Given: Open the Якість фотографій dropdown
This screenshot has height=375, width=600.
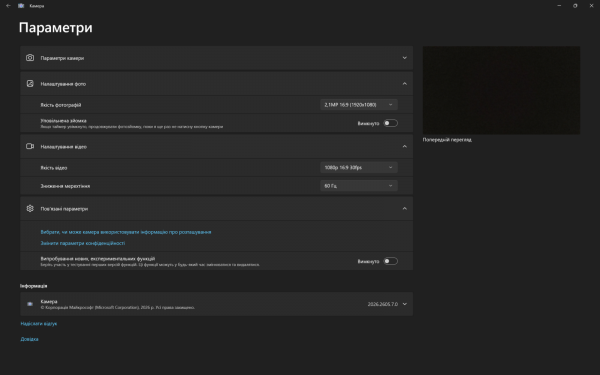Looking at the screenshot, I should pos(359,104).
